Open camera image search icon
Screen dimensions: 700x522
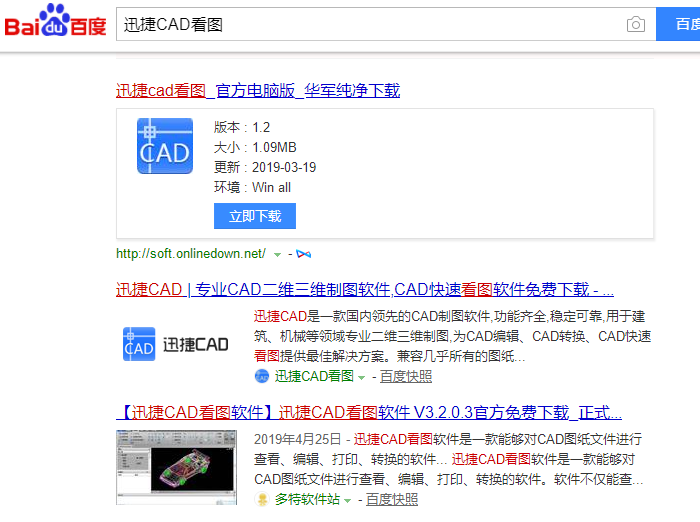tap(636, 24)
